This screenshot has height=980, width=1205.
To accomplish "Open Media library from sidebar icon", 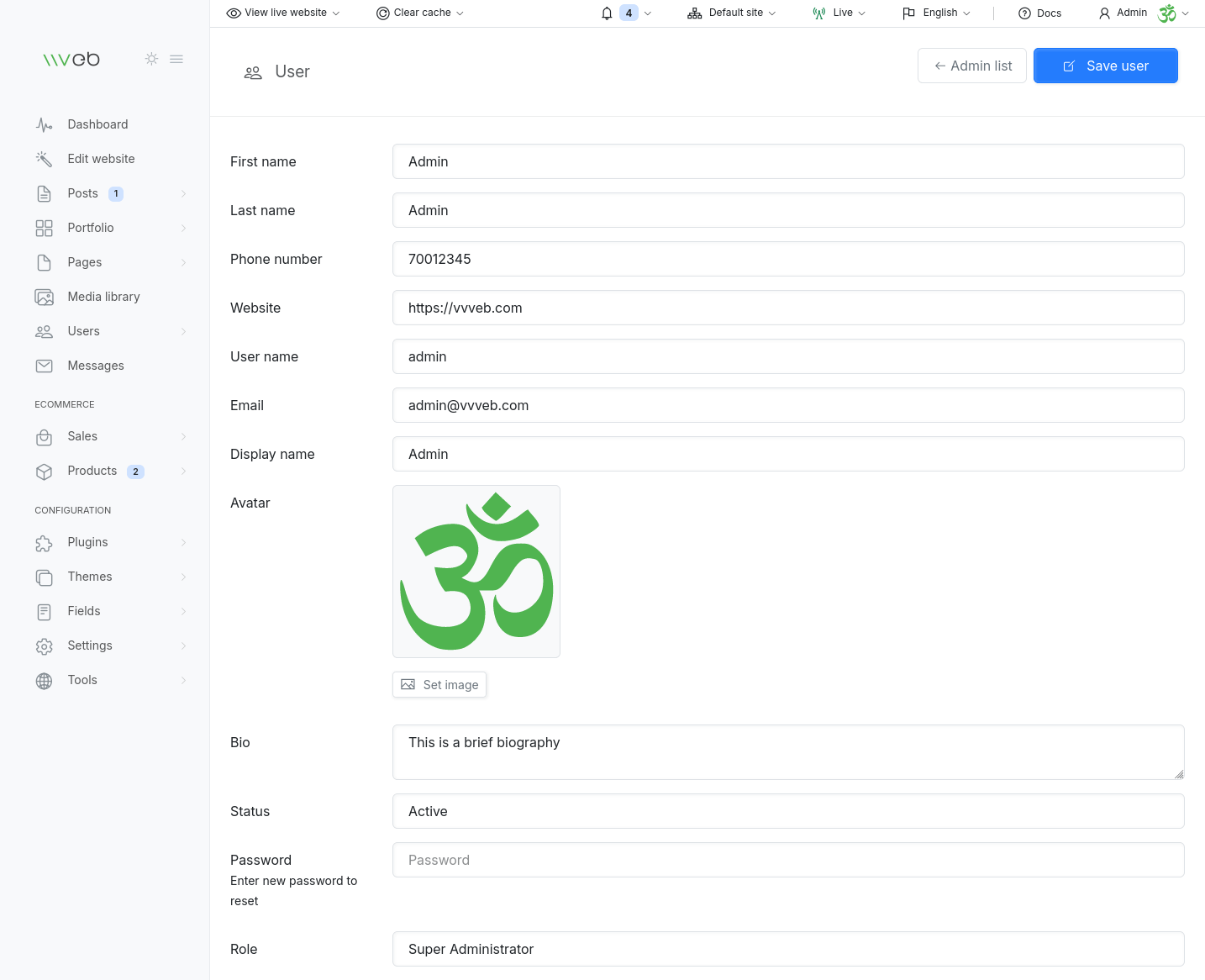I will click(45, 297).
